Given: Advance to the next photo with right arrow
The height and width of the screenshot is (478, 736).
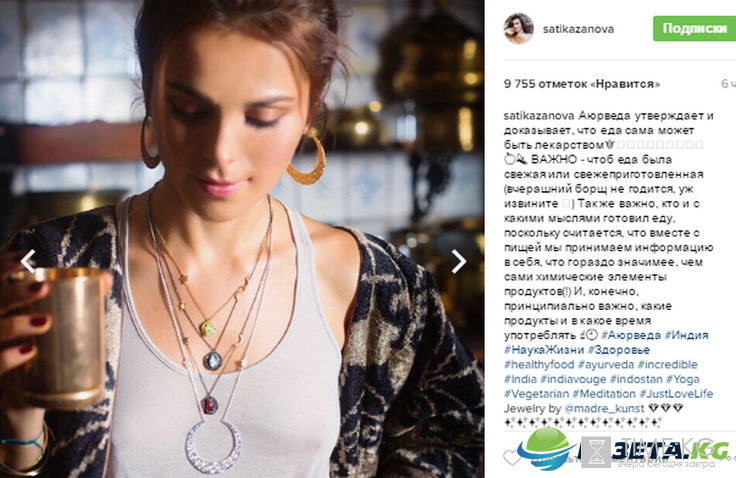Looking at the screenshot, I should coord(459,261).
